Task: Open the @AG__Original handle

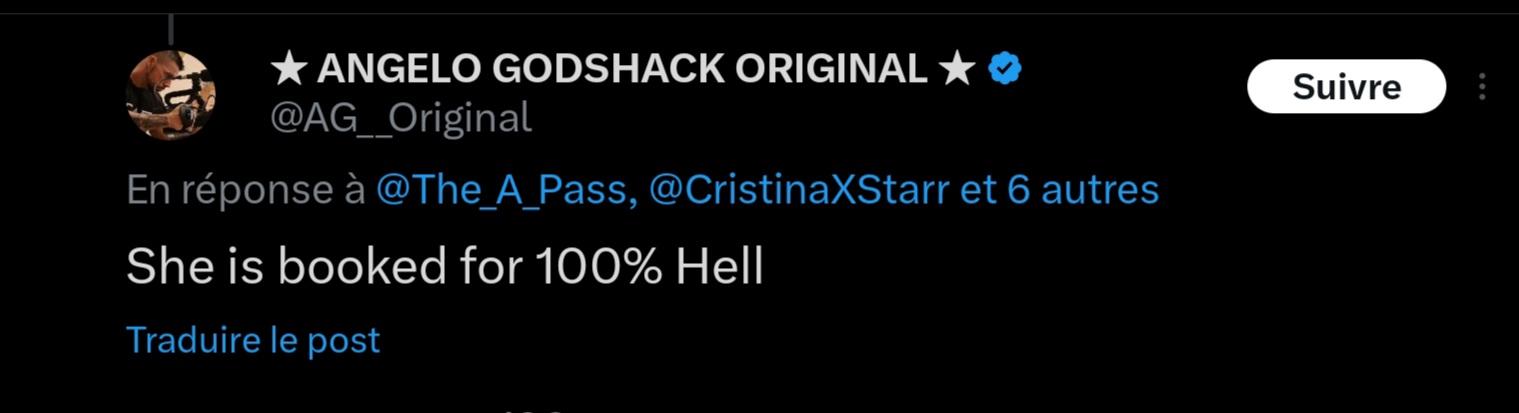Action: click(400, 119)
